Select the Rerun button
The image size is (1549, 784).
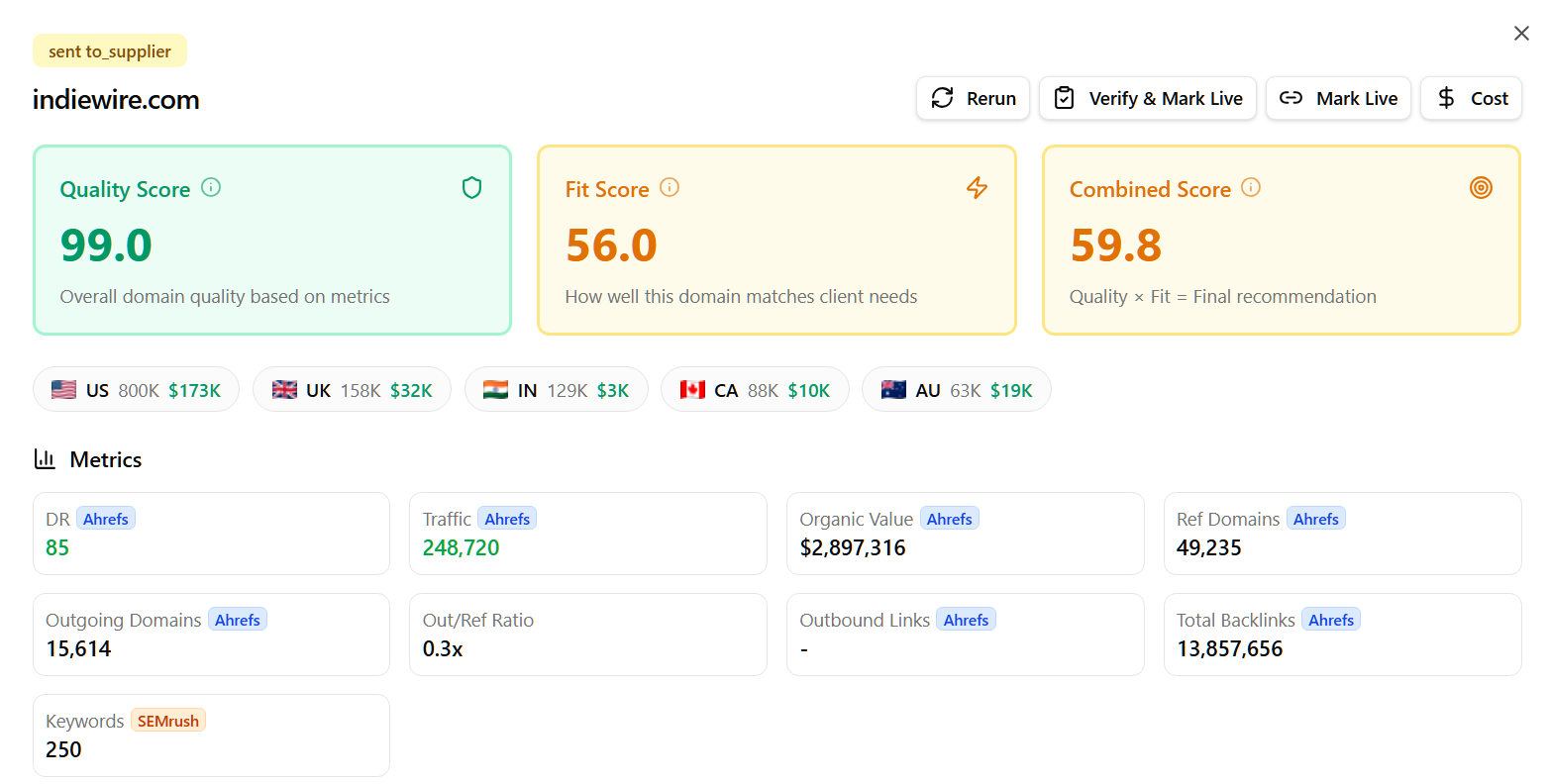tap(973, 98)
